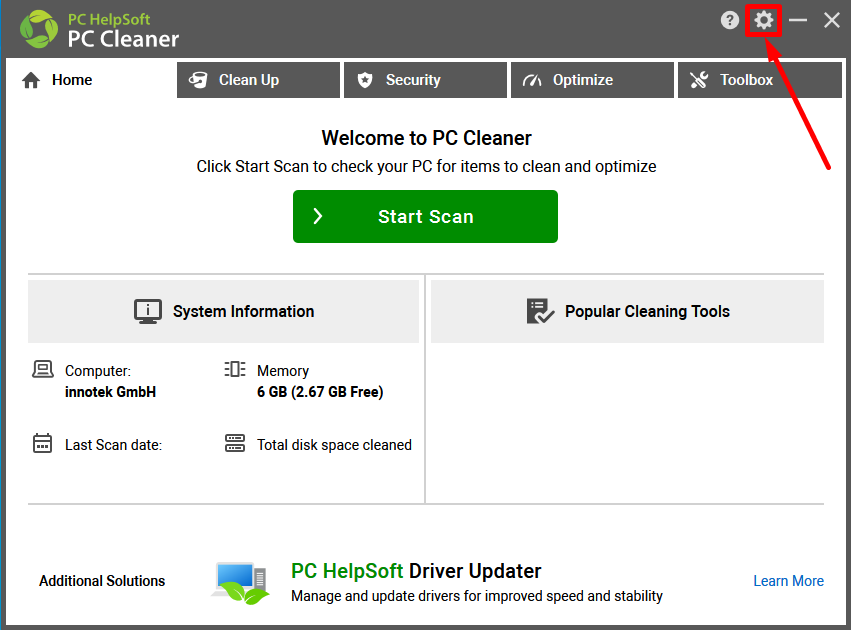Select the 'innotek GmbH' computer value
Screen dimensions: 851x630
coord(110,392)
